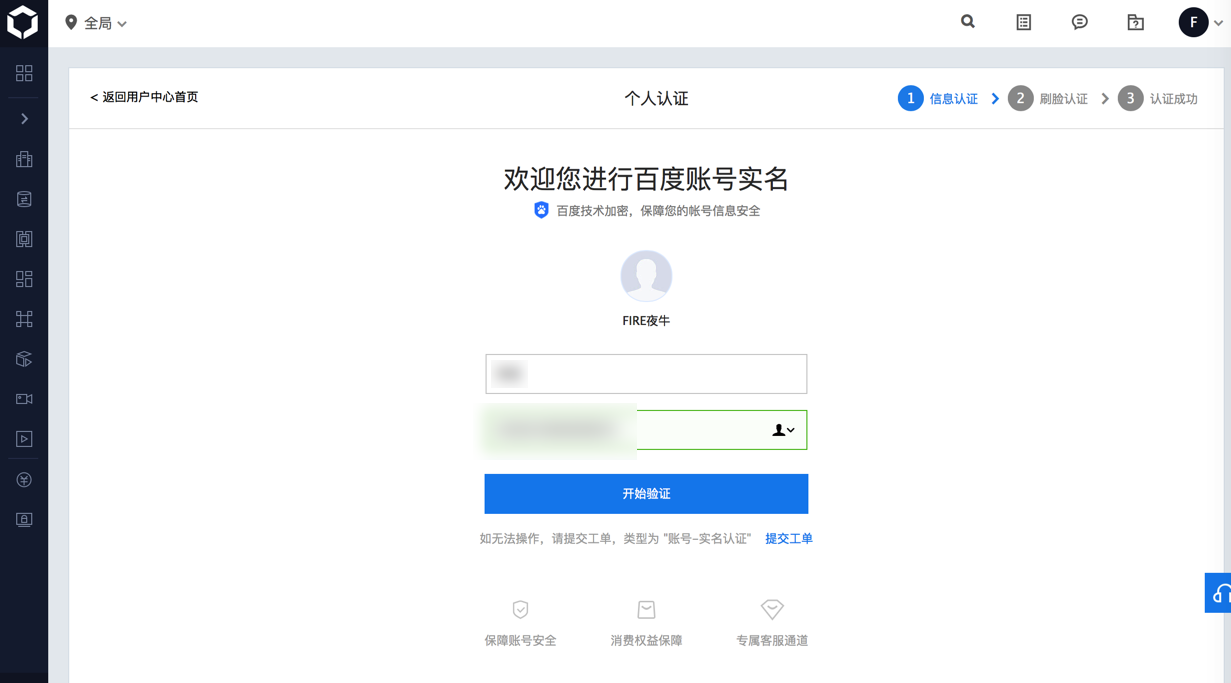Click the 个人认证 page title
The width and height of the screenshot is (1231, 683).
tap(656, 98)
